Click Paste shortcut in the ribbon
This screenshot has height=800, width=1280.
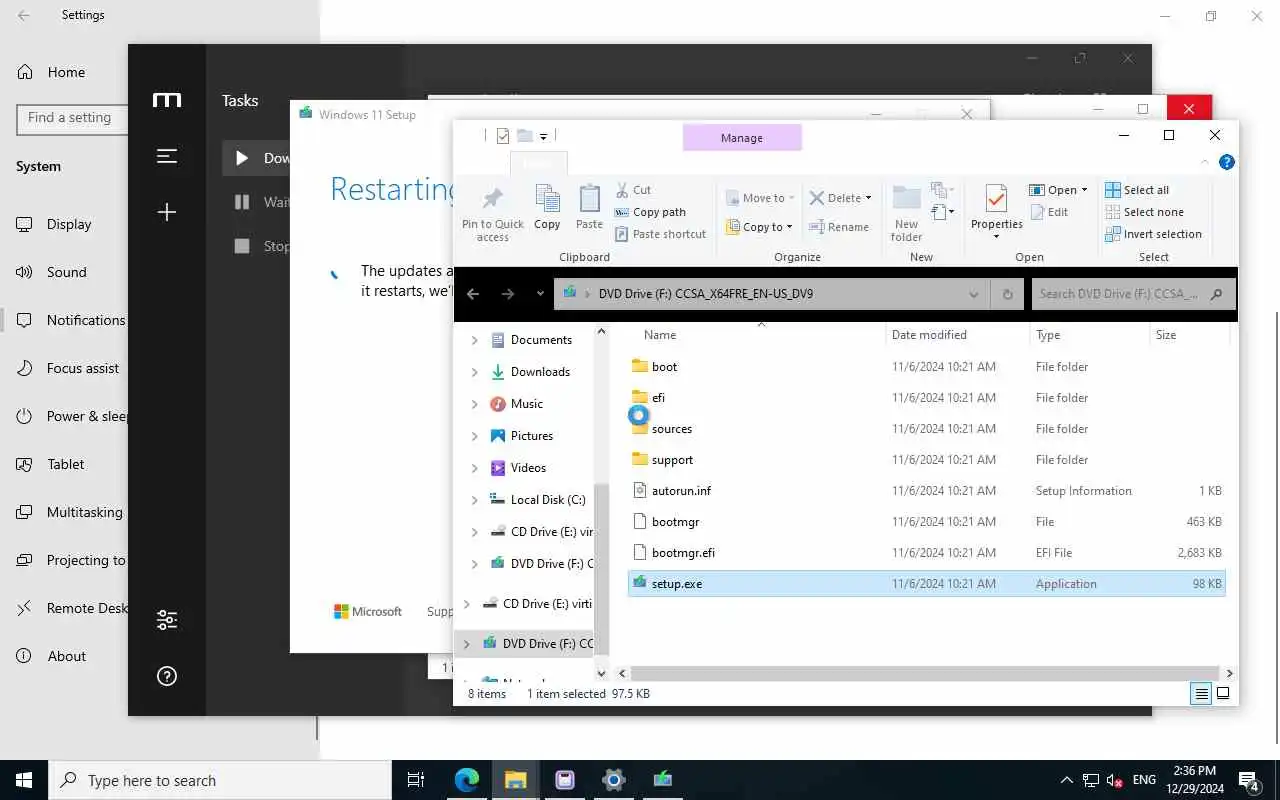660,234
